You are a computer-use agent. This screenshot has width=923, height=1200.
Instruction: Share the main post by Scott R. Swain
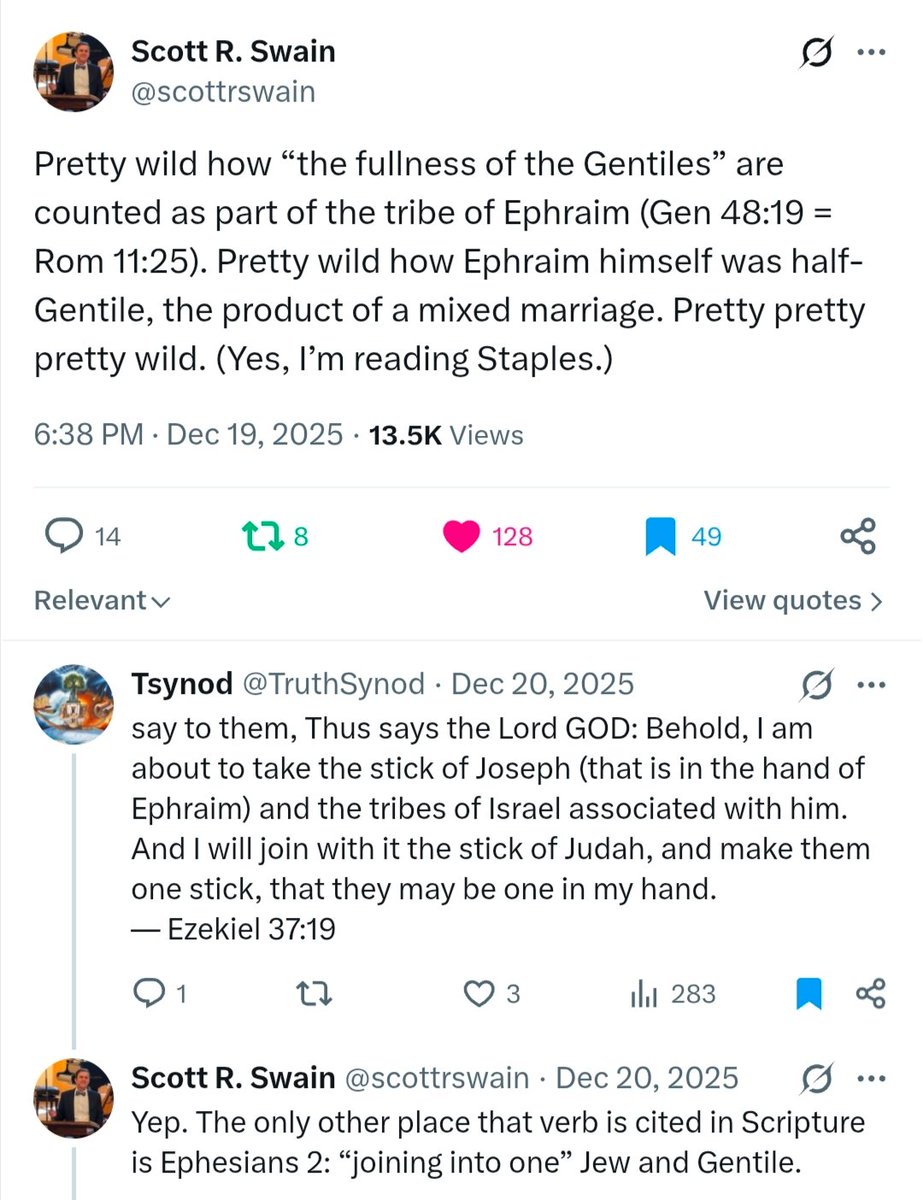click(x=859, y=537)
